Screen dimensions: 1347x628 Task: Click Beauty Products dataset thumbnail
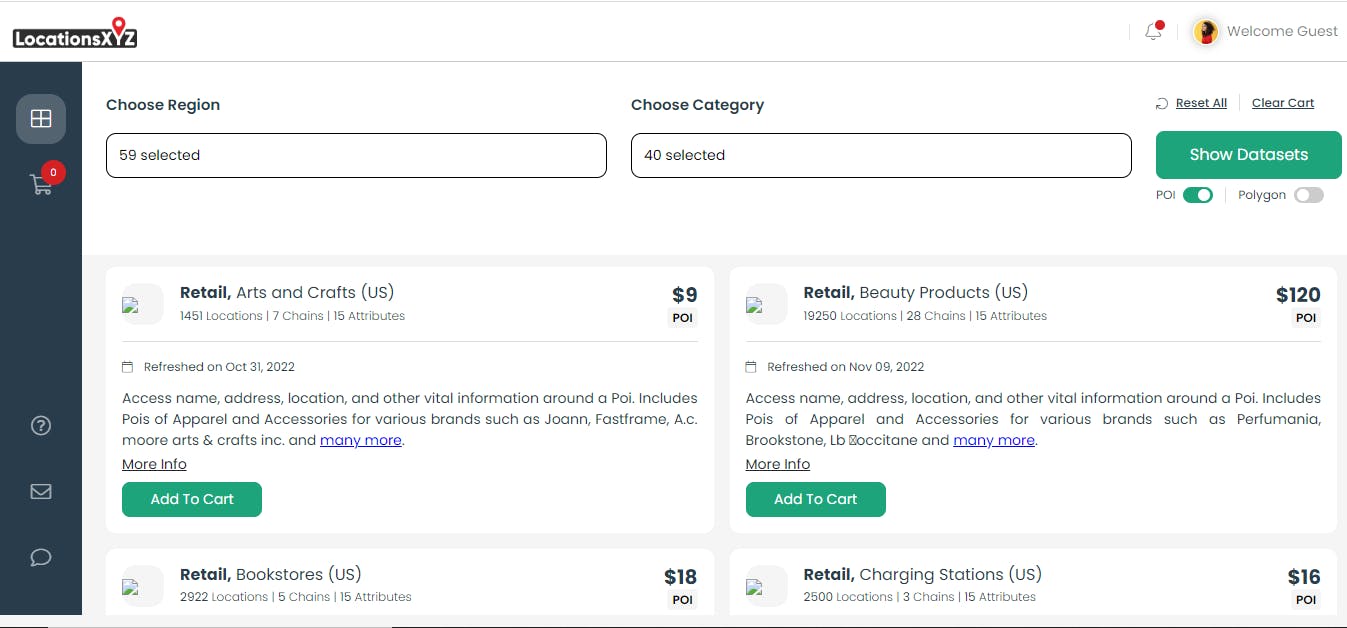(767, 304)
